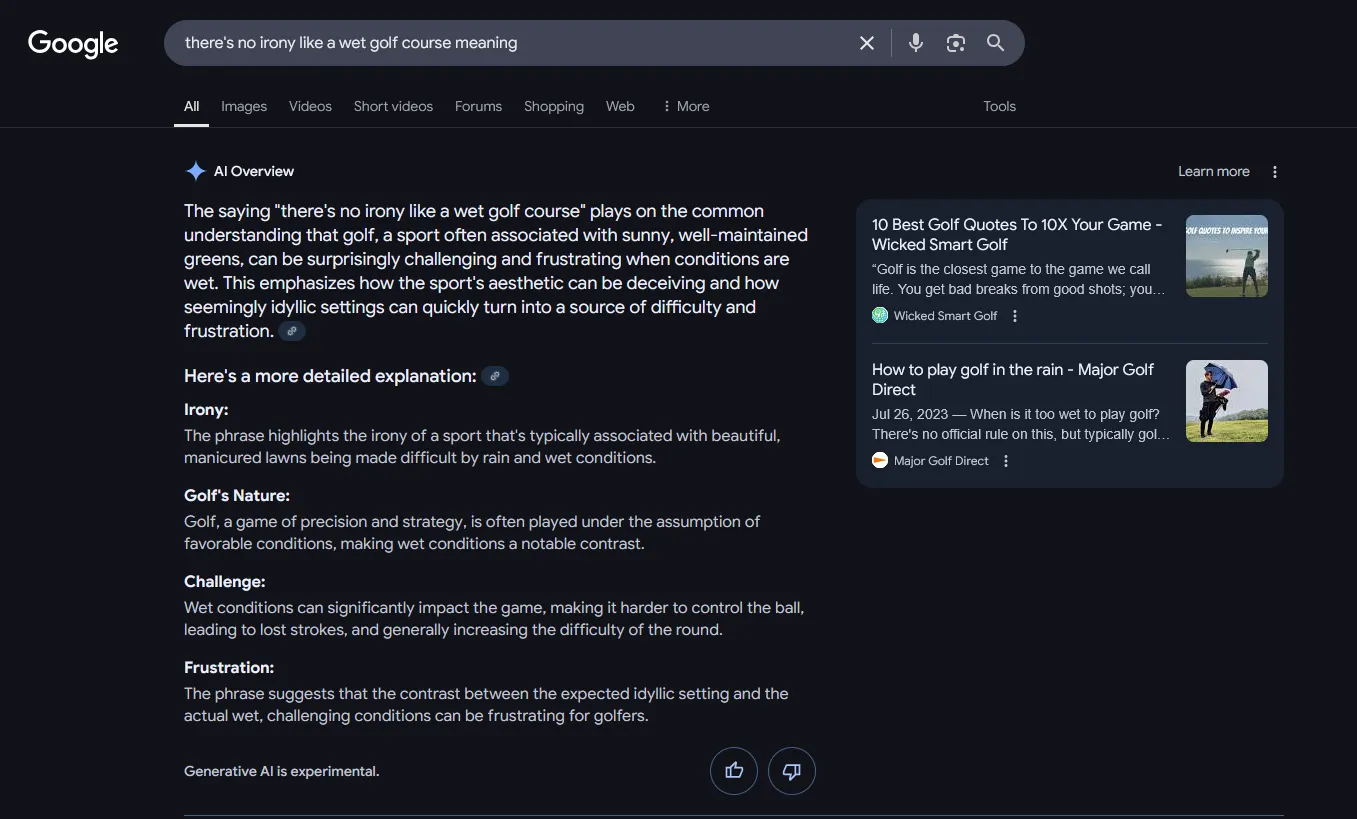Select the Short videos tab

(393, 106)
